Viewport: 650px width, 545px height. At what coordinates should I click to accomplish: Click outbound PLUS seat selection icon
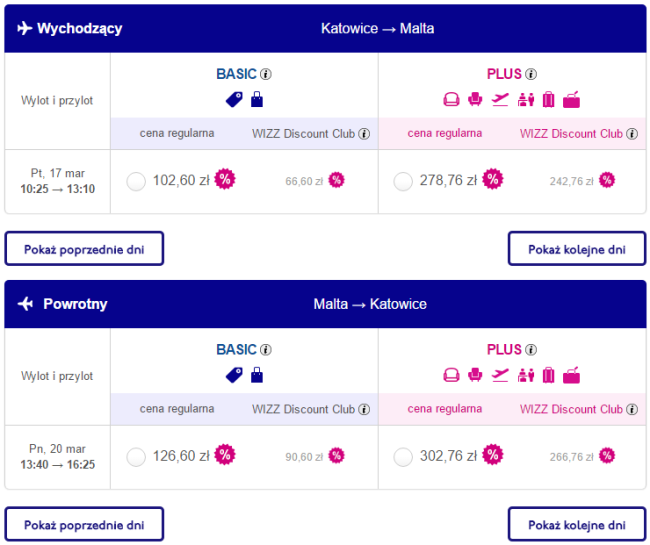tap(475, 99)
